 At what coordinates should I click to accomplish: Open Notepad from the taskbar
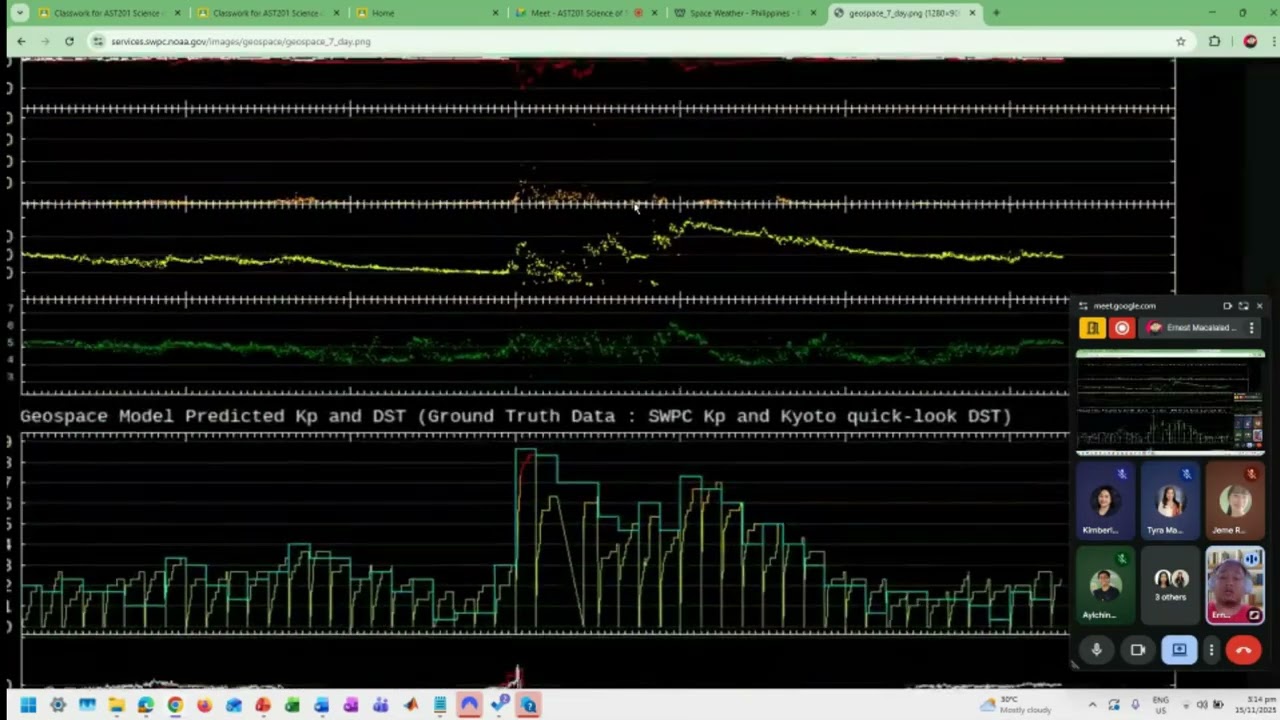coord(440,705)
